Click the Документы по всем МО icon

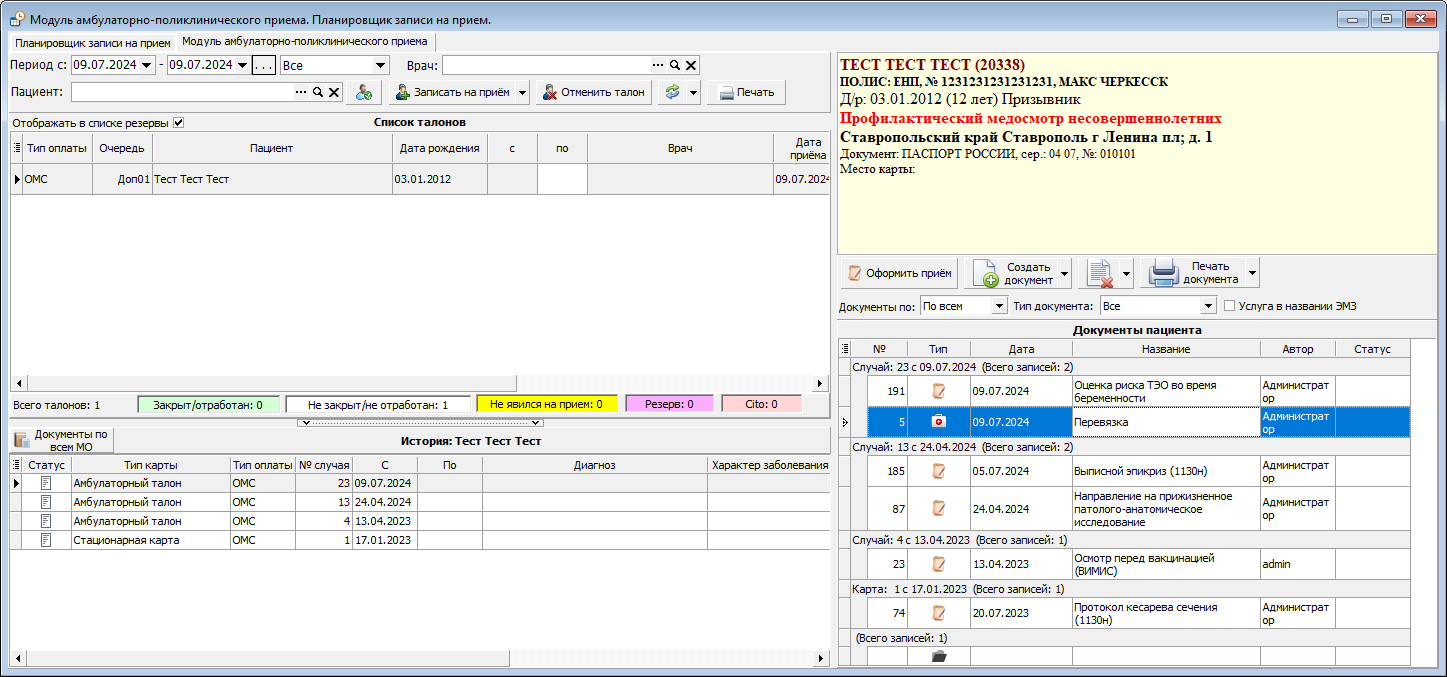point(22,440)
